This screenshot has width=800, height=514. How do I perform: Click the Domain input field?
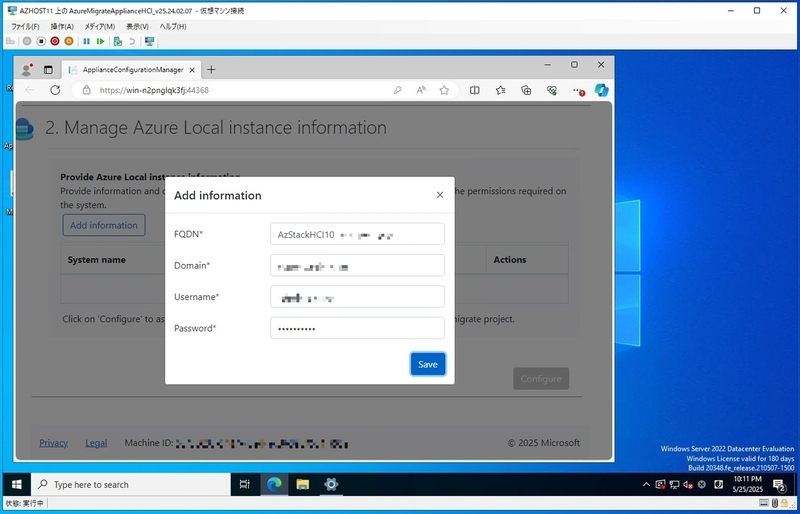357,265
